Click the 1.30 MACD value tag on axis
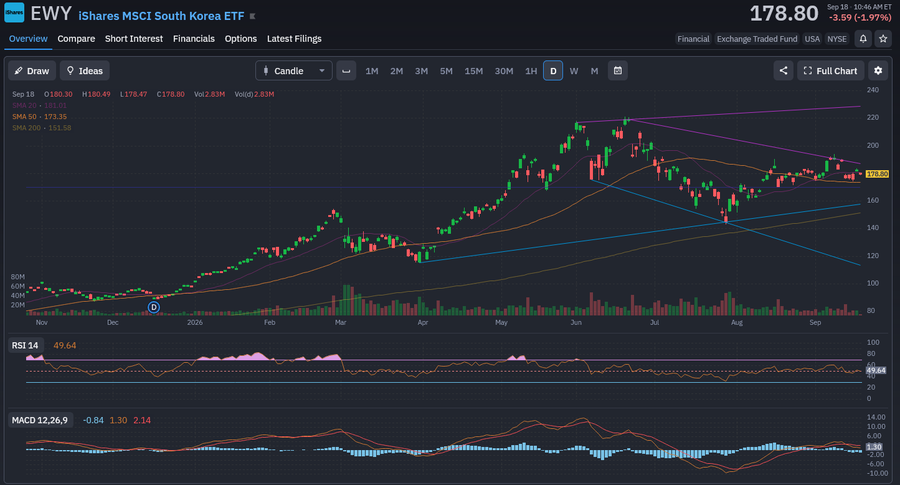Screen dimensions: 900x485 tap(874, 447)
